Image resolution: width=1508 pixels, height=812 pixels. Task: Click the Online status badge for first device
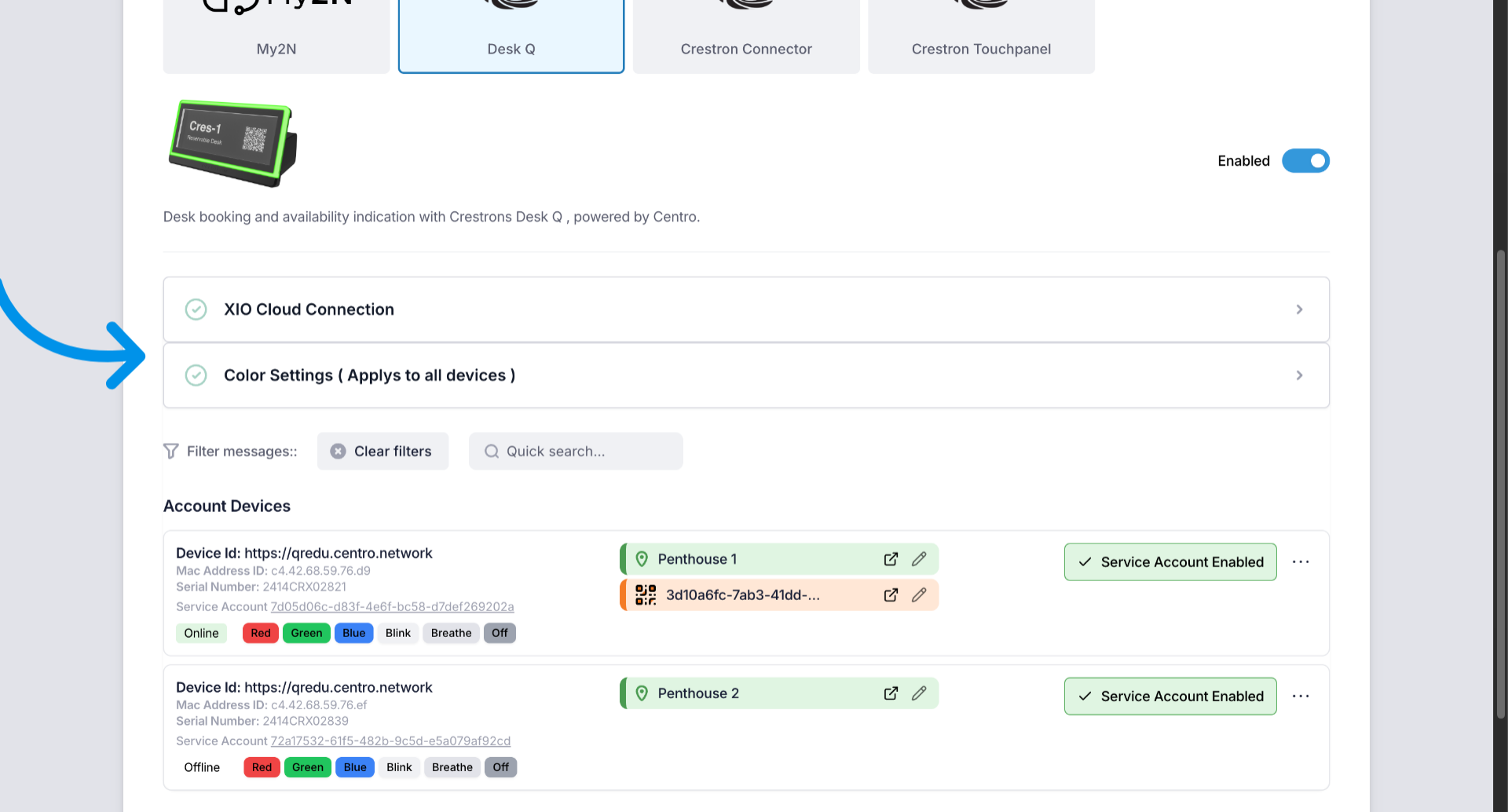(x=201, y=633)
